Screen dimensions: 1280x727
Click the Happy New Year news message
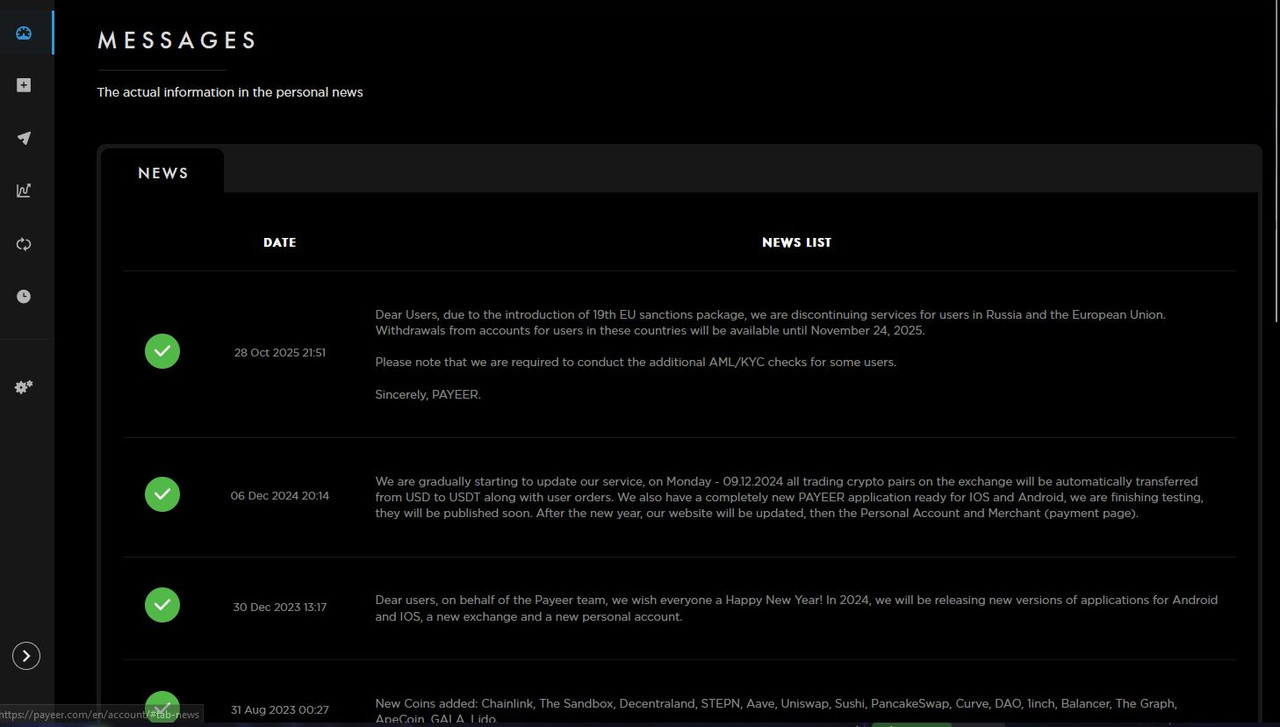796,608
